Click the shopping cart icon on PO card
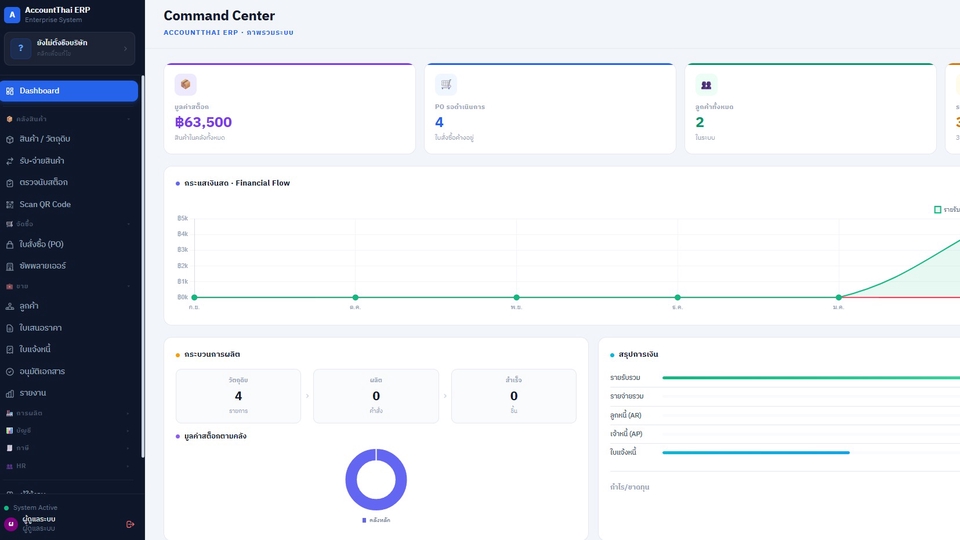 pos(446,84)
